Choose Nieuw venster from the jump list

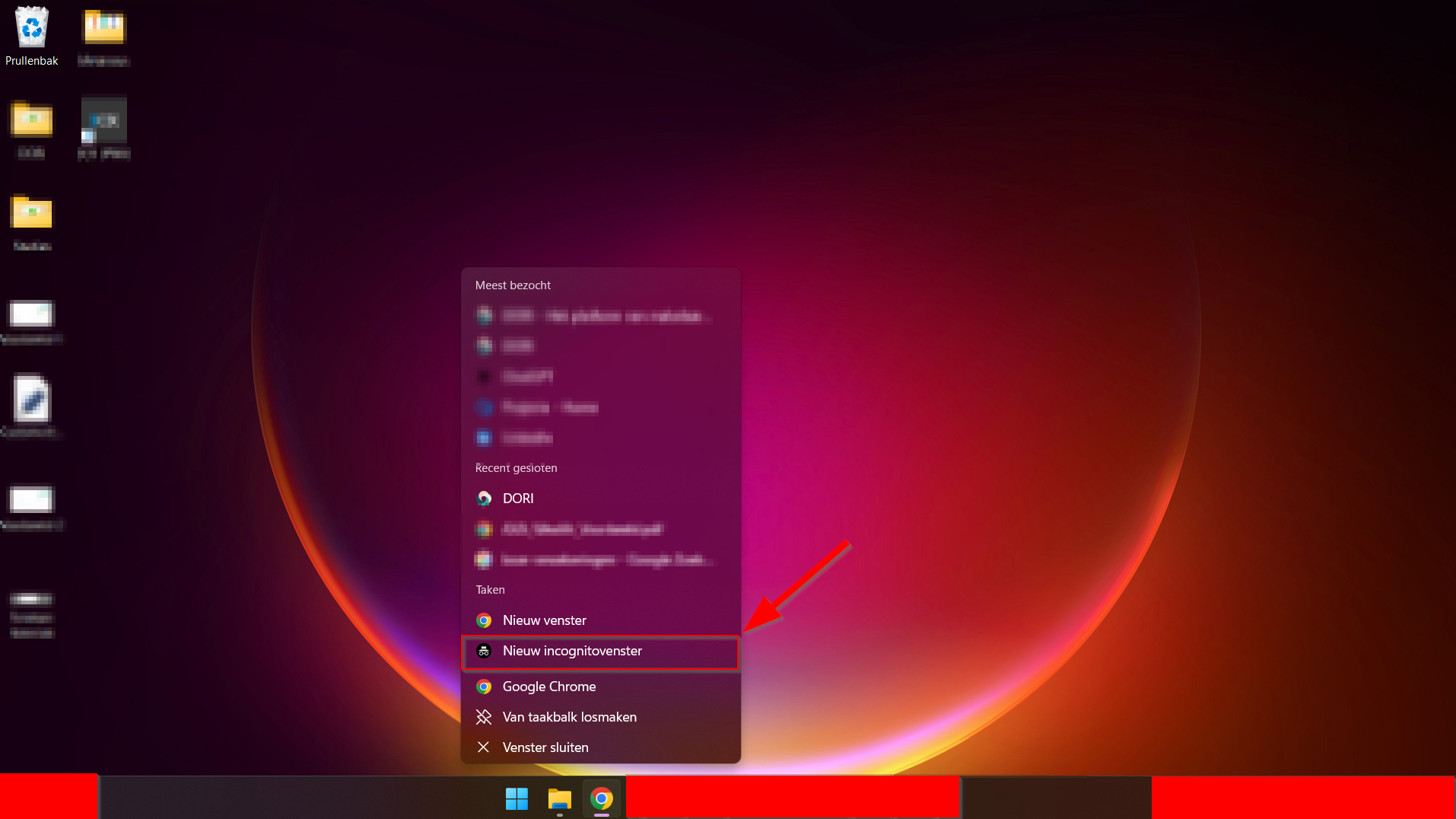coord(544,620)
